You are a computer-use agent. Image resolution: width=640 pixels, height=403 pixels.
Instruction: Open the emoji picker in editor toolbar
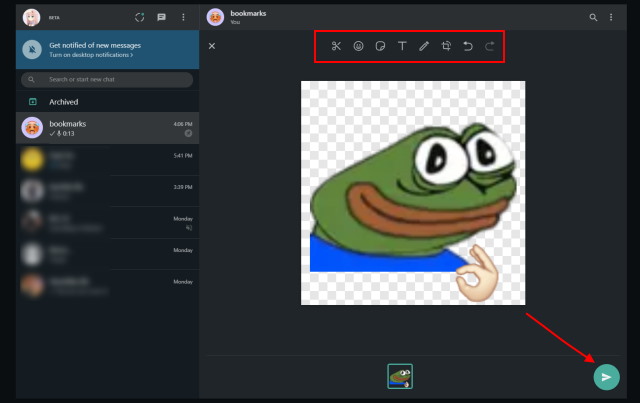[358, 46]
